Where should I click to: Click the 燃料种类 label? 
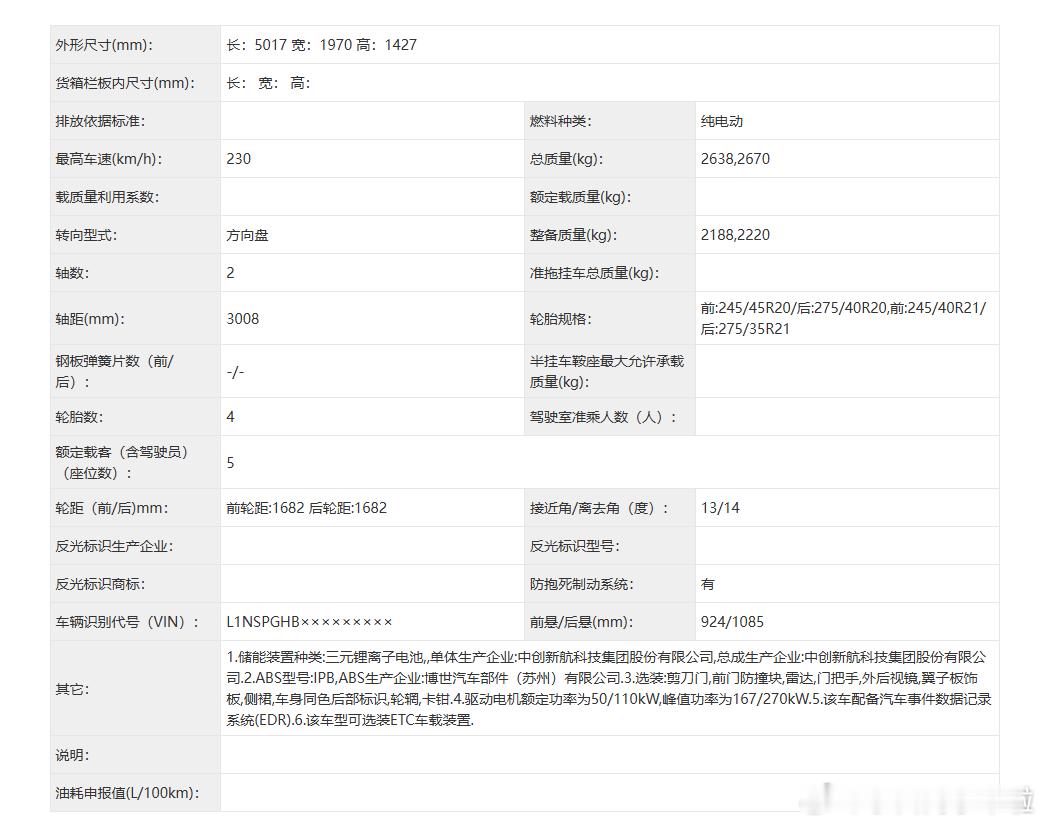pos(561,121)
